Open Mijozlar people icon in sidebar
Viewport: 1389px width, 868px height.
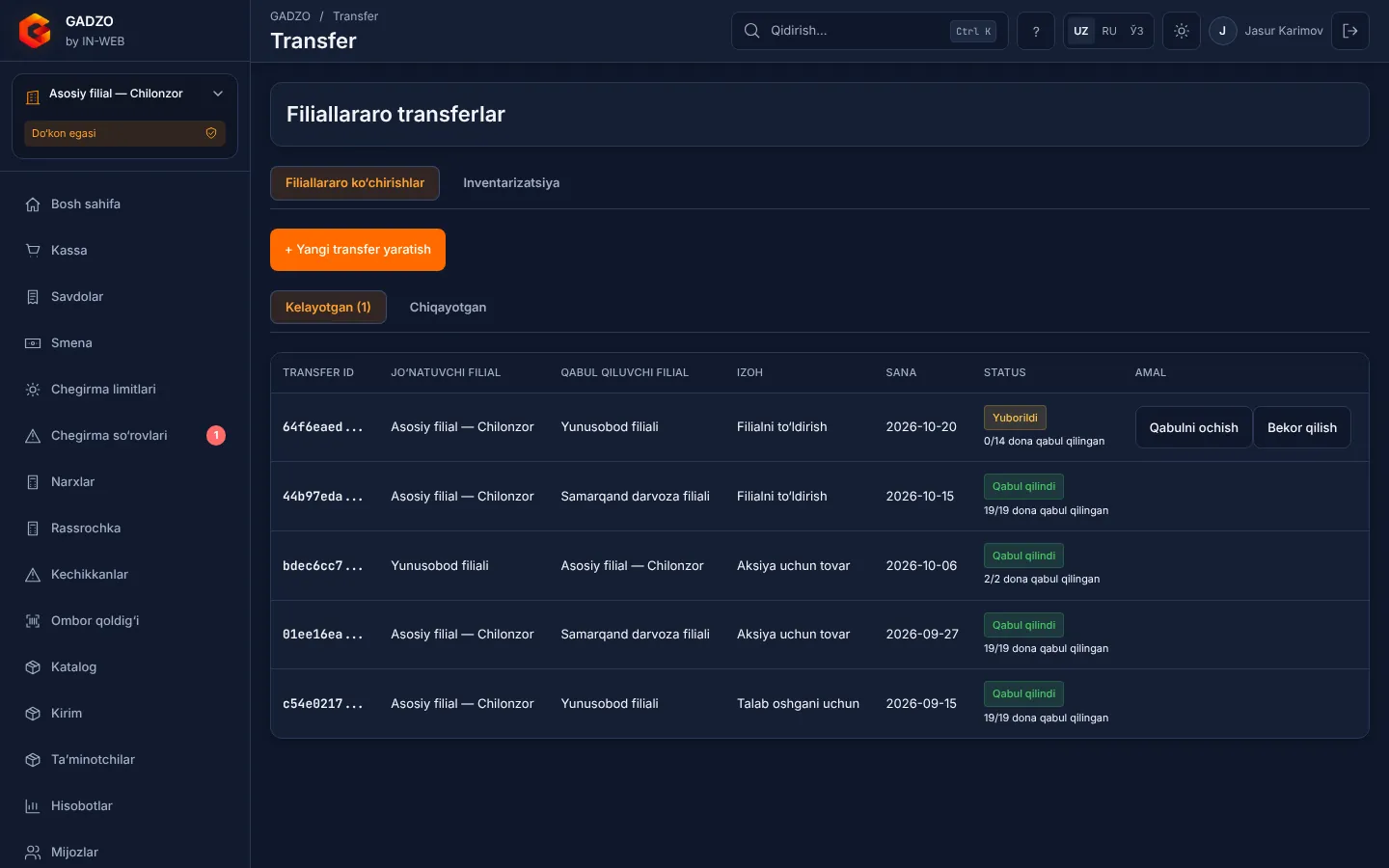pos(33,853)
